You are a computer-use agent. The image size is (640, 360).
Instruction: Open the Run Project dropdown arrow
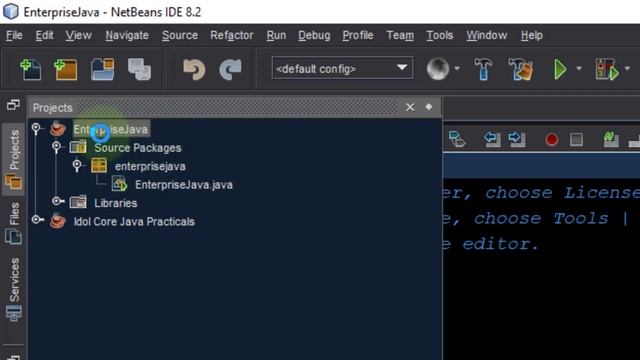pos(579,69)
